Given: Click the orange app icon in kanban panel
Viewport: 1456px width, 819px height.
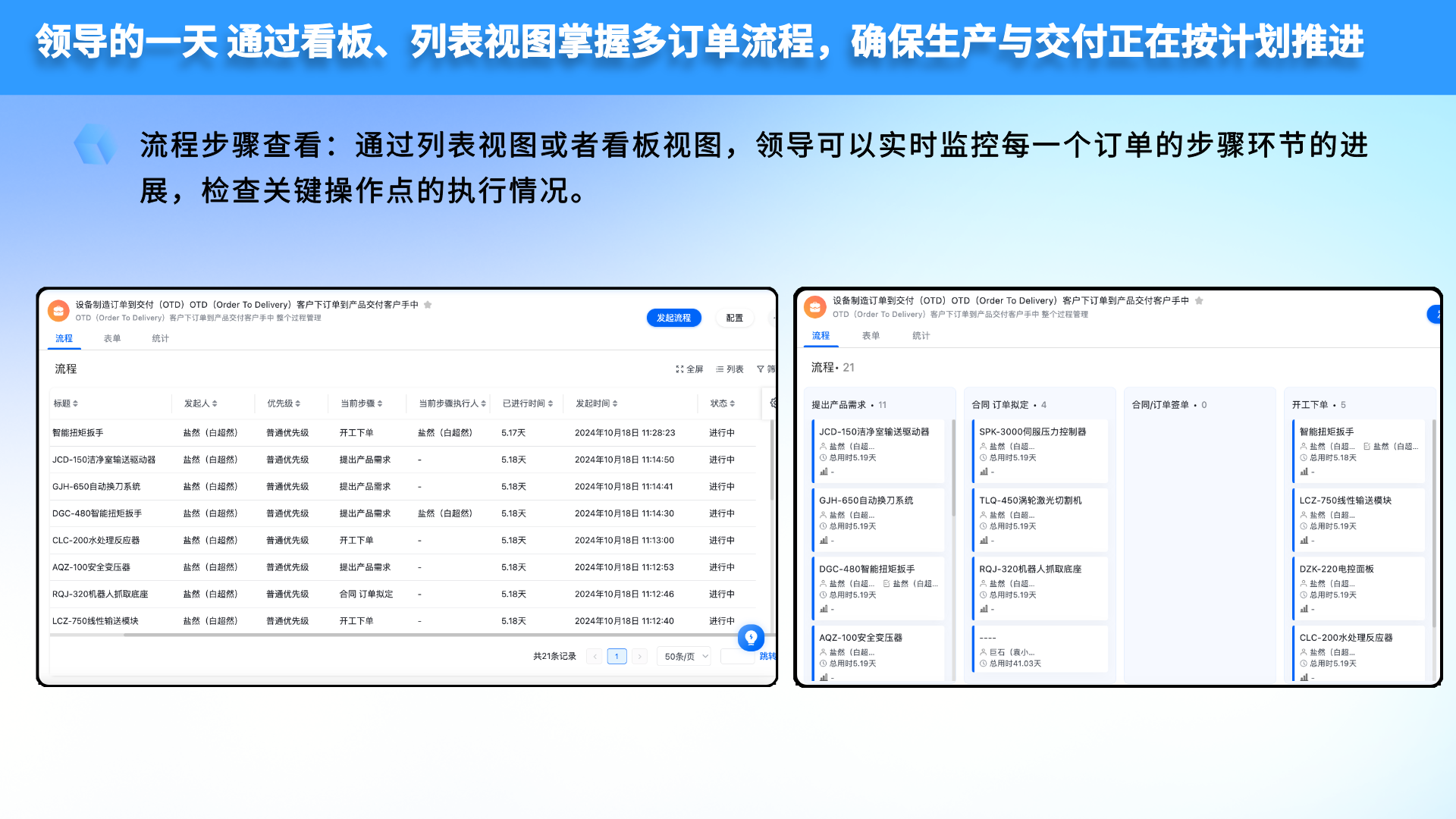Looking at the screenshot, I should (814, 307).
